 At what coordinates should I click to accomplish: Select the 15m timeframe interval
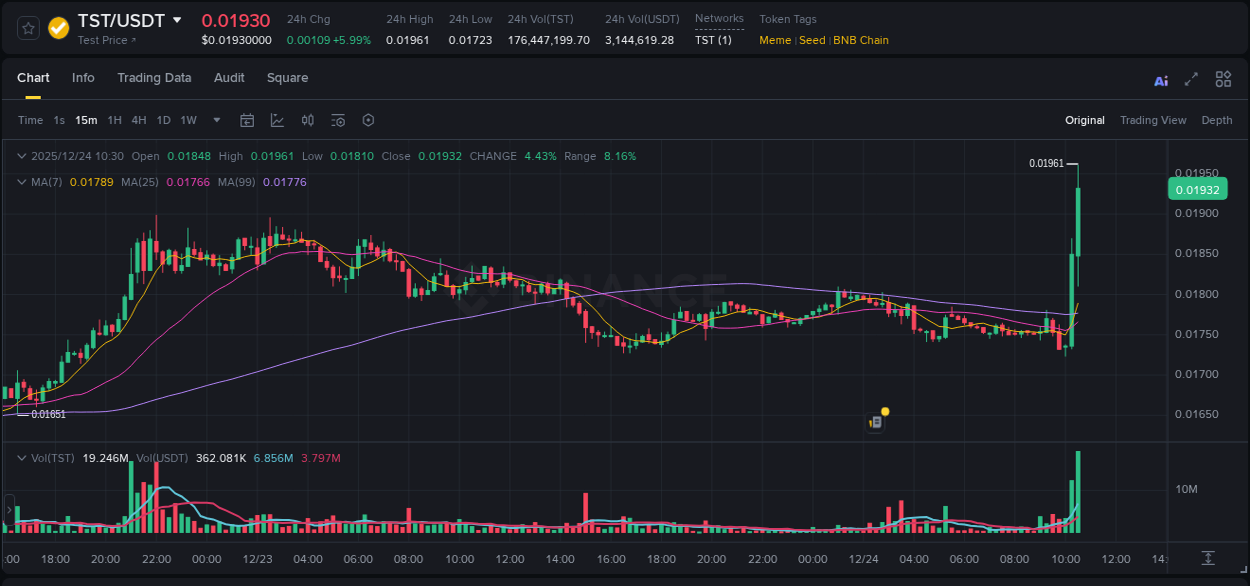pyautogui.click(x=86, y=120)
